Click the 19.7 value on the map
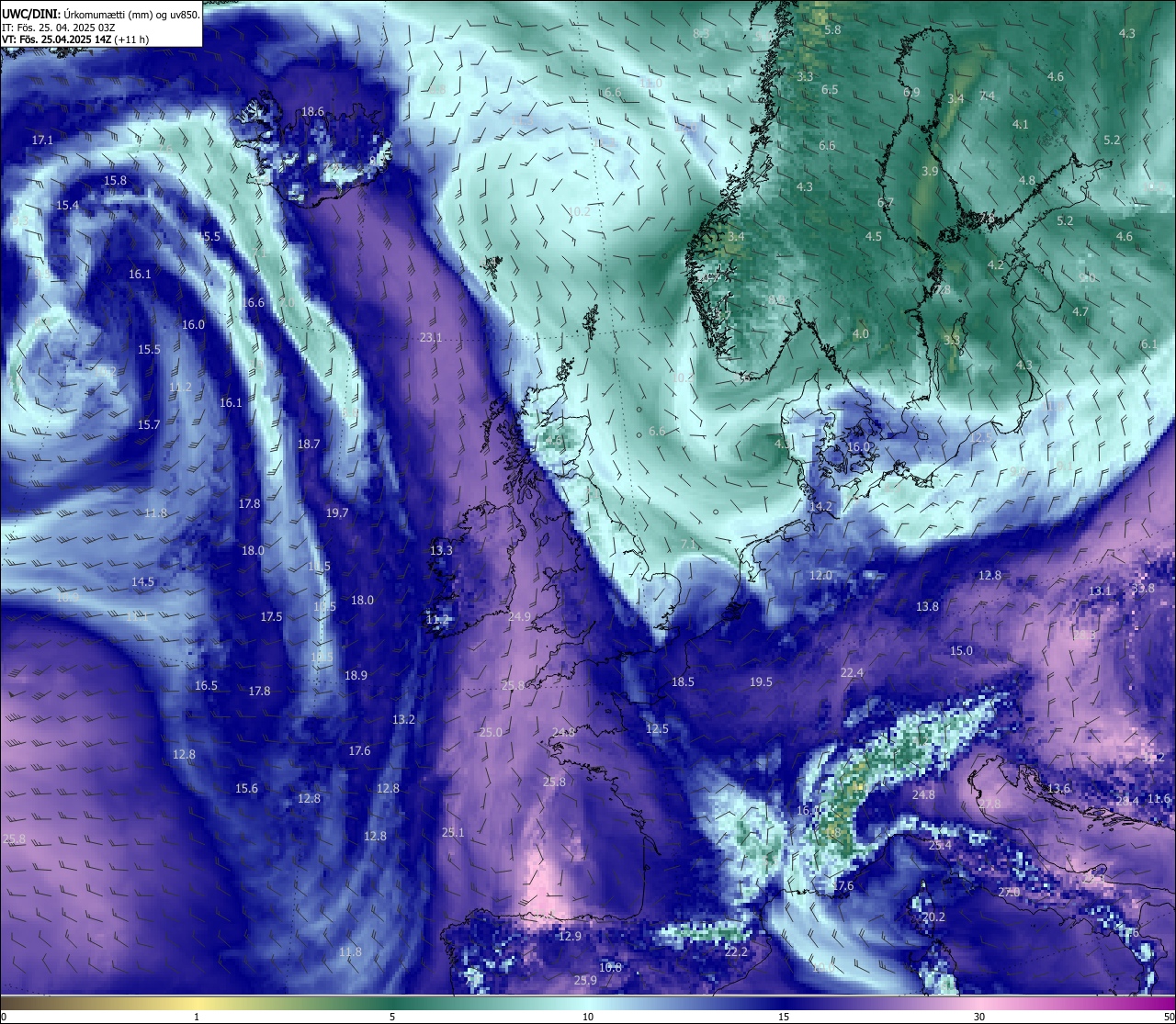This screenshot has height=1024, width=1176. (337, 513)
